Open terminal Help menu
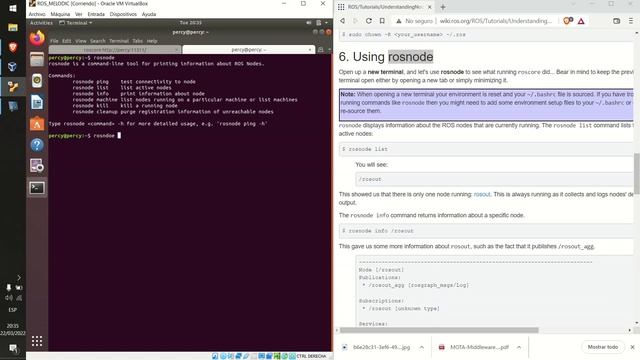Screen dimensions: 640x360 [152, 41]
